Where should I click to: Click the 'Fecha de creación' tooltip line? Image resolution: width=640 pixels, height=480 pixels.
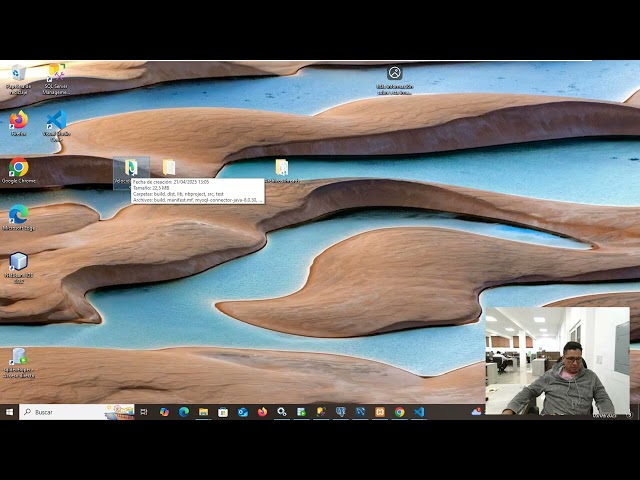click(171, 182)
